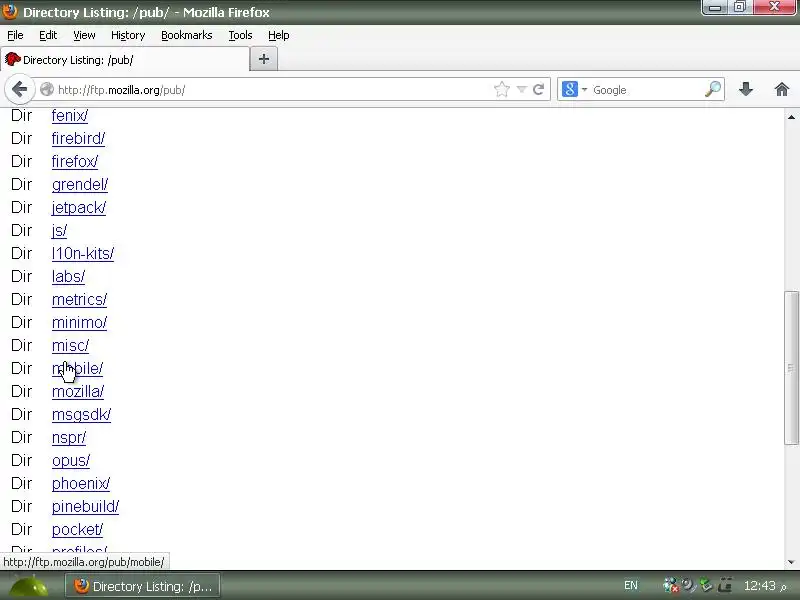Image resolution: width=800 pixels, height=600 pixels.
Task: Open the msgsdk/ directory link
Action: pos(81,415)
